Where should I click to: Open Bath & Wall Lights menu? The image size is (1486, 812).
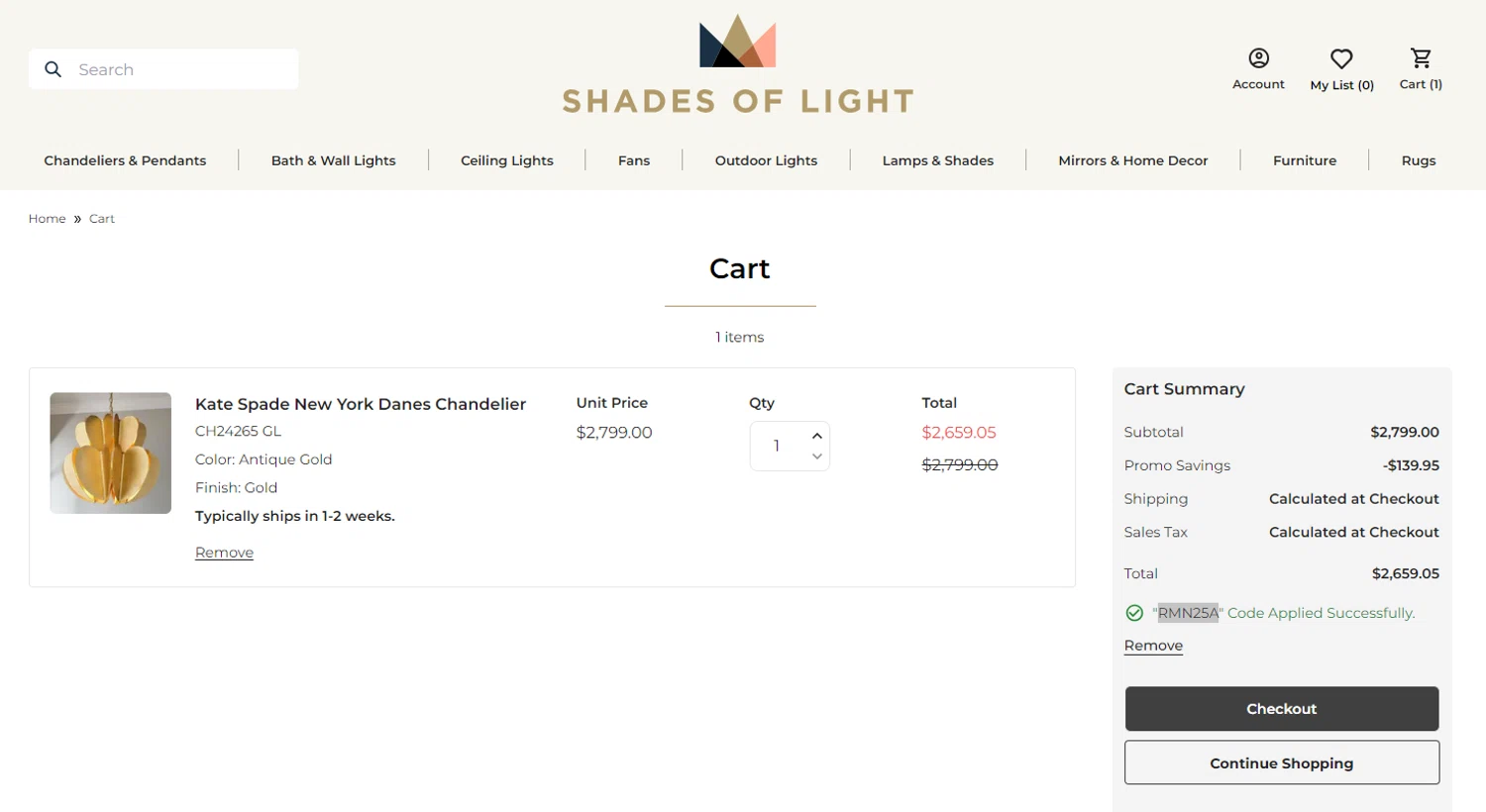(333, 160)
